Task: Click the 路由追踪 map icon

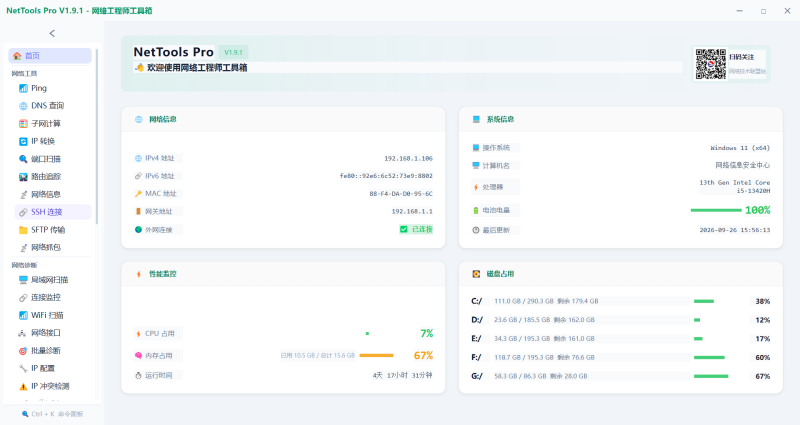Action: 23,177
